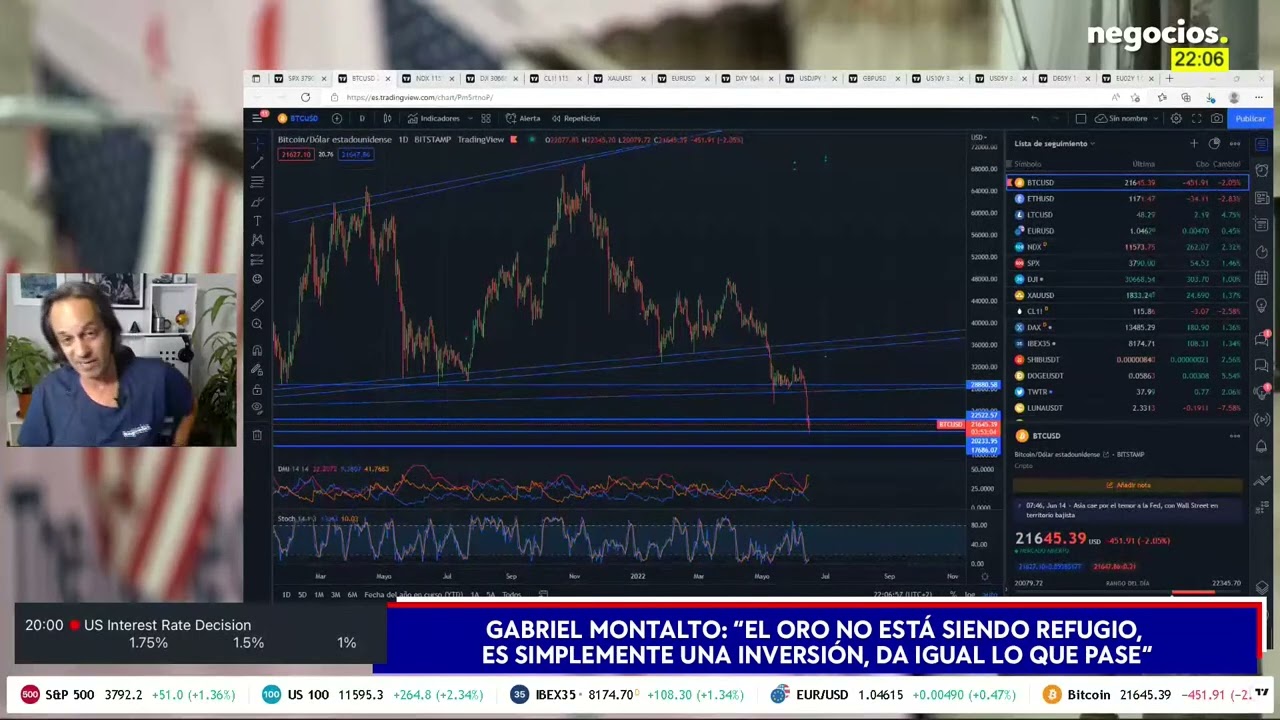Expand the Lista de seguimiento dropdown

pos(1055,143)
